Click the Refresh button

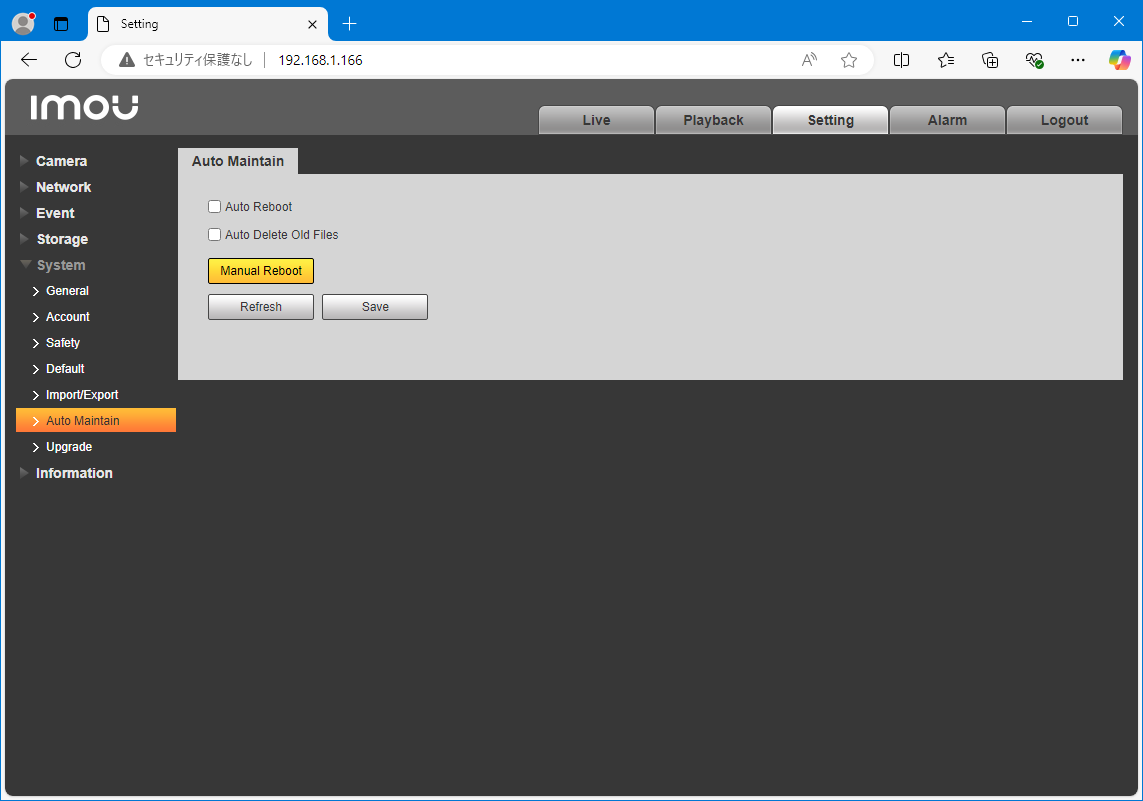point(261,307)
